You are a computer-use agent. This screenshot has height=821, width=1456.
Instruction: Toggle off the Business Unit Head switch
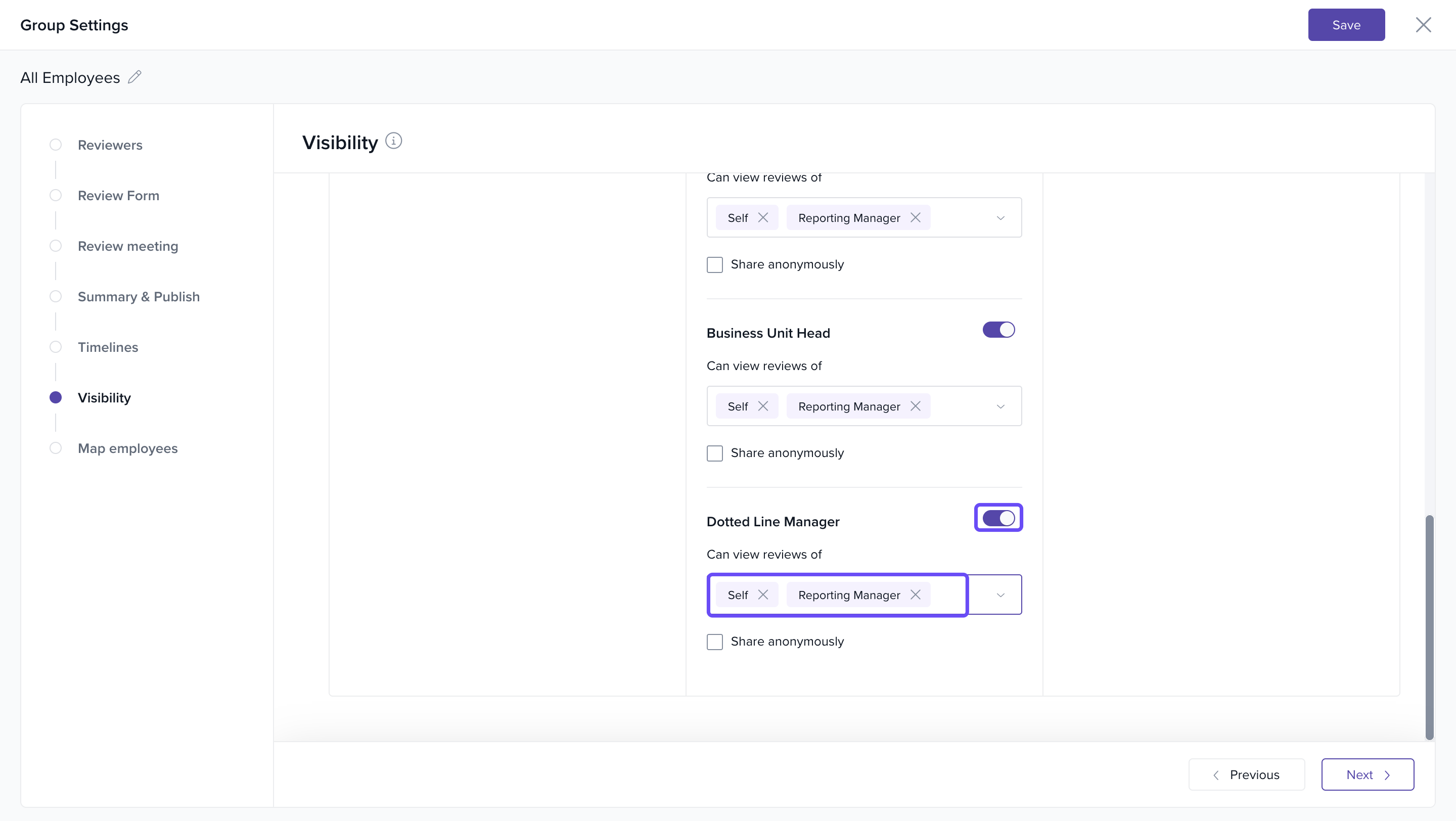click(998, 330)
